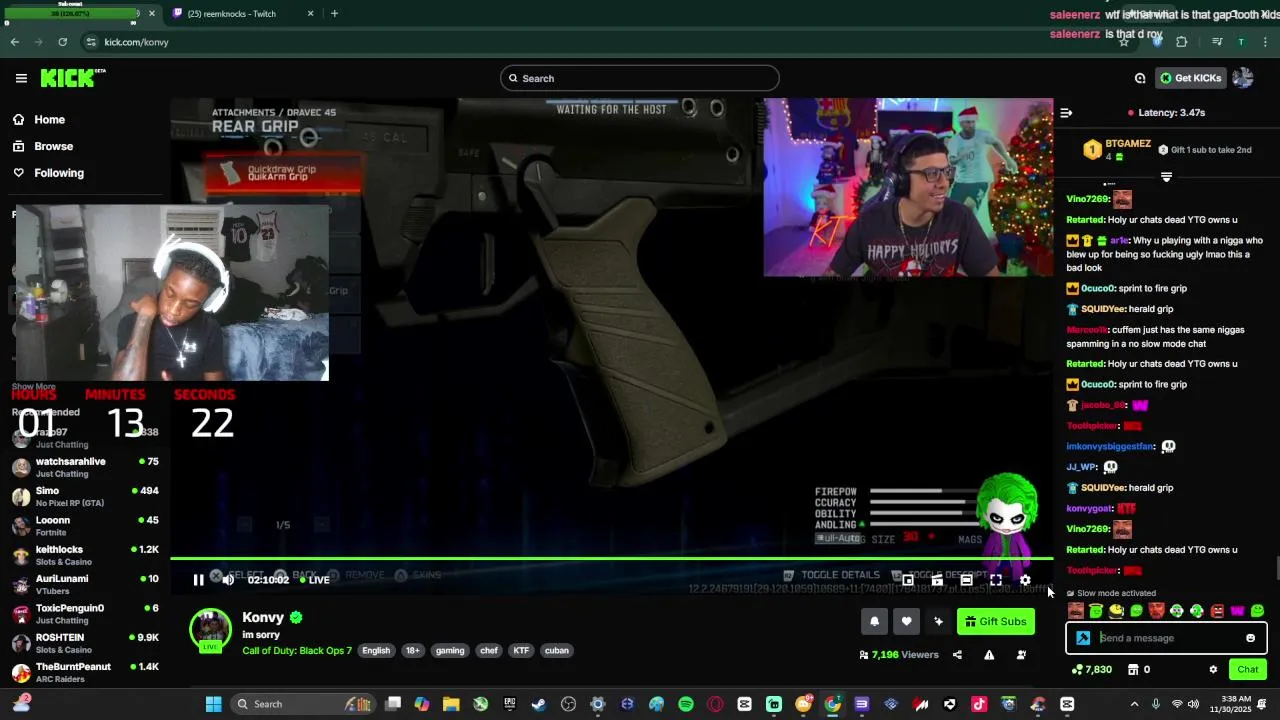Open chat settings gear
This screenshot has height=720, width=1280.
tap(1213, 670)
